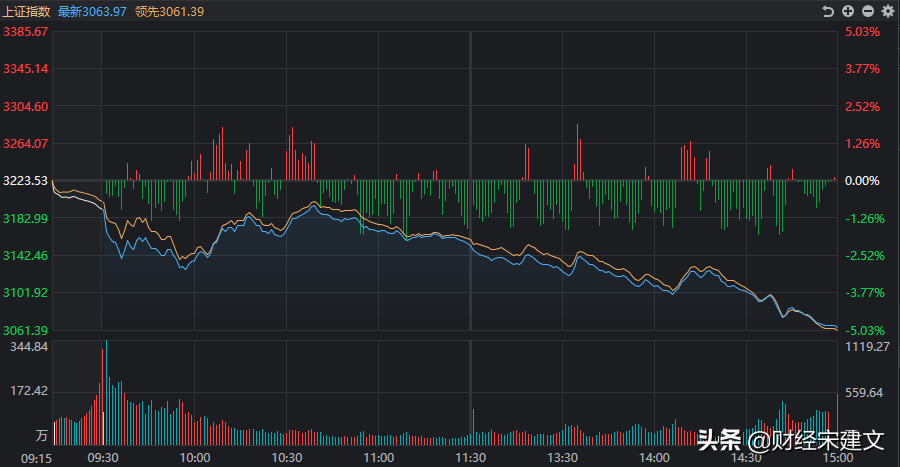Click the 344.84 volume axis label
Screen dimensions: 900x467
coord(29,347)
